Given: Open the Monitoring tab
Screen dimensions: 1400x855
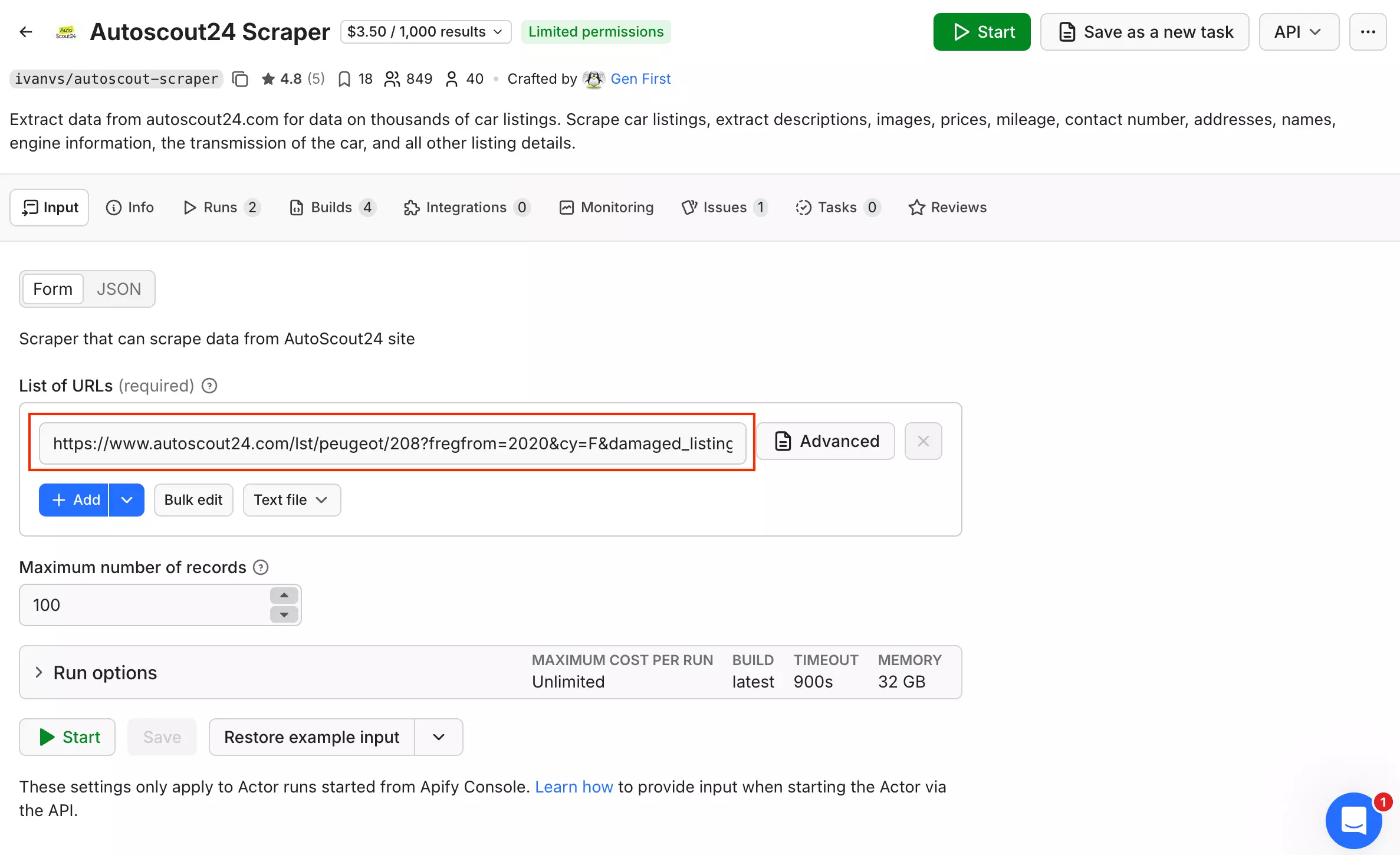Looking at the screenshot, I should point(606,208).
